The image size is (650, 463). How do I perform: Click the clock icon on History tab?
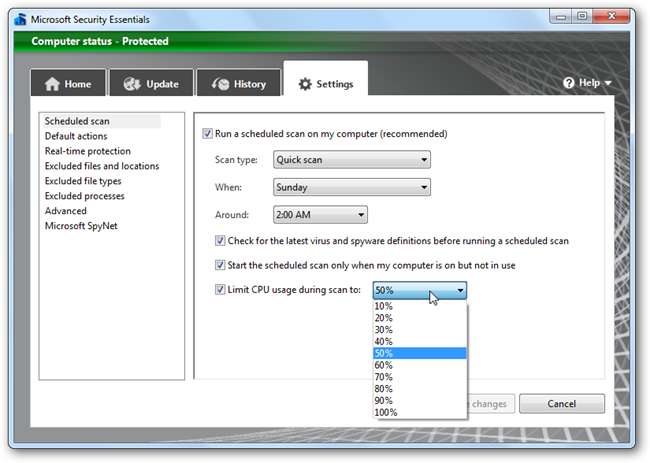click(x=221, y=84)
